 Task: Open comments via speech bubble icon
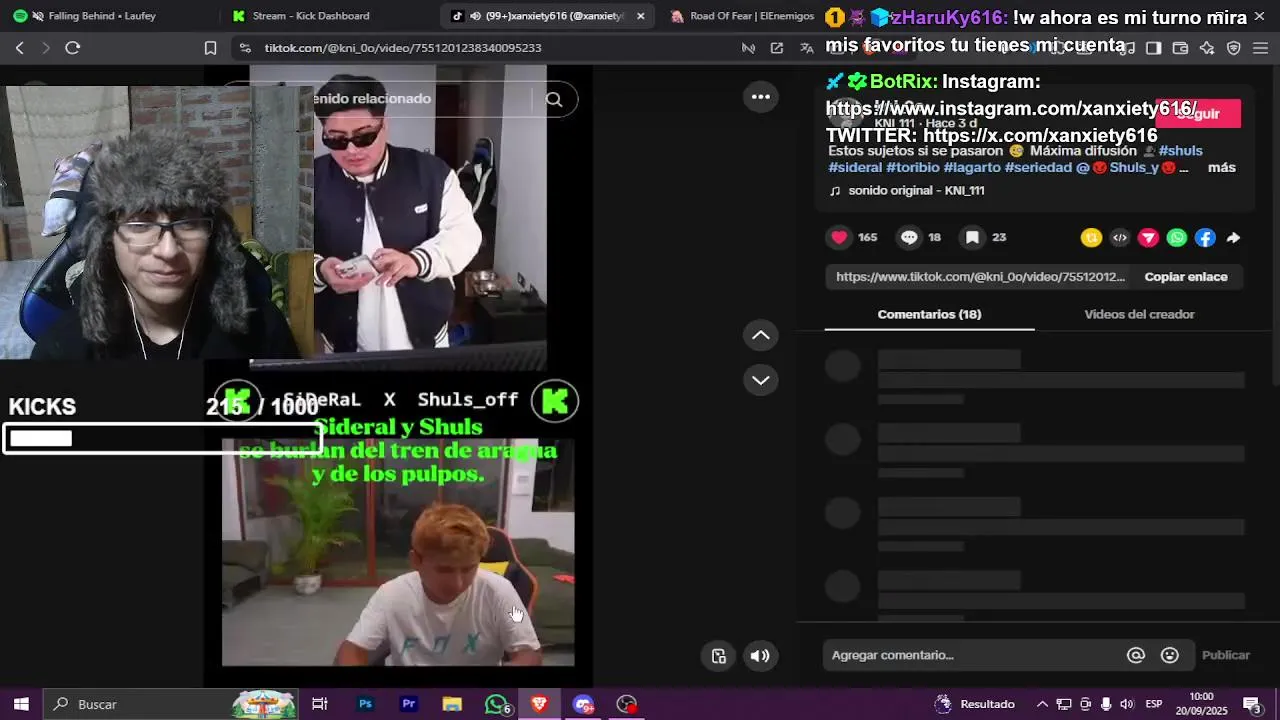pyautogui.click(x=909, y=237)
